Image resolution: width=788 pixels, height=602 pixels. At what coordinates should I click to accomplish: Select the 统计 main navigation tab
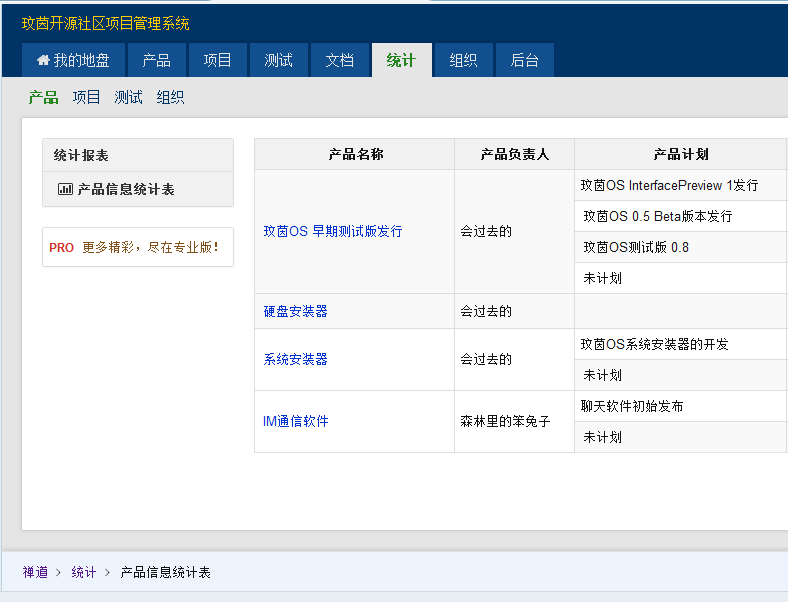(x=401, y=60)
